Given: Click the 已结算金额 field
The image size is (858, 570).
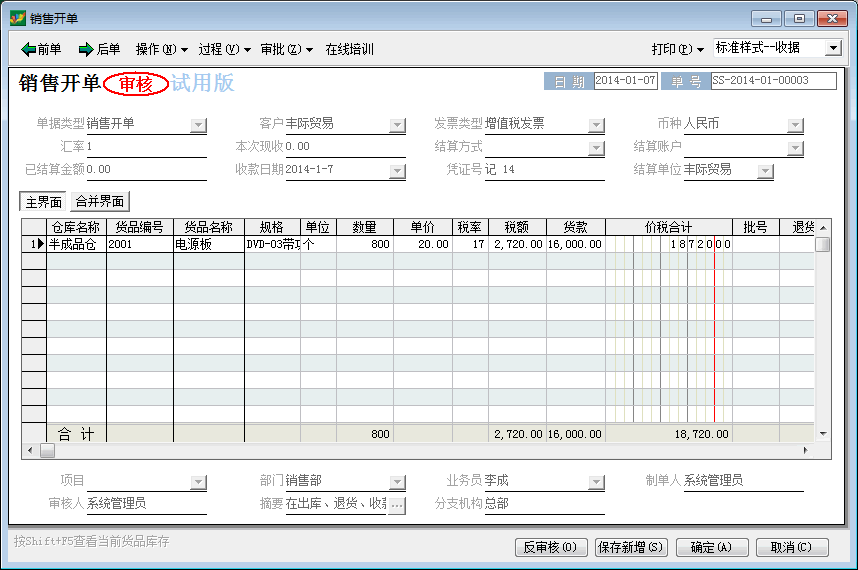Looking at the screenshot, I should 146,170.
